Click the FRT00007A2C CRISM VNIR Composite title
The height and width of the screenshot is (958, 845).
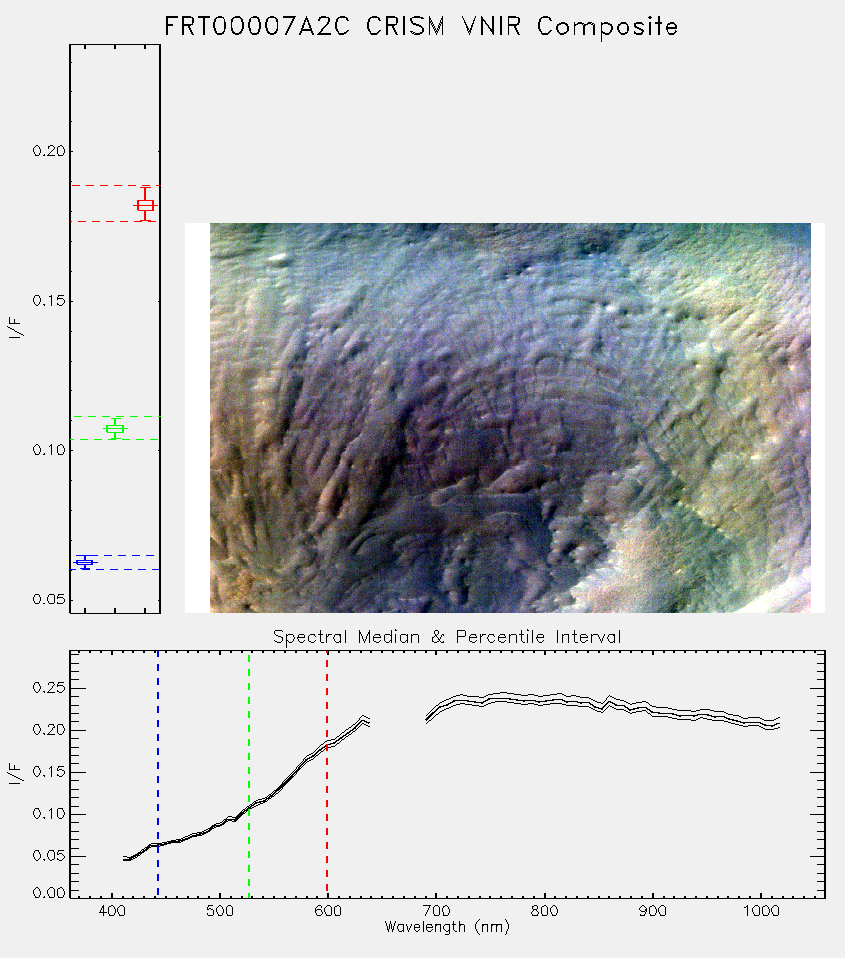click(421, 26)
